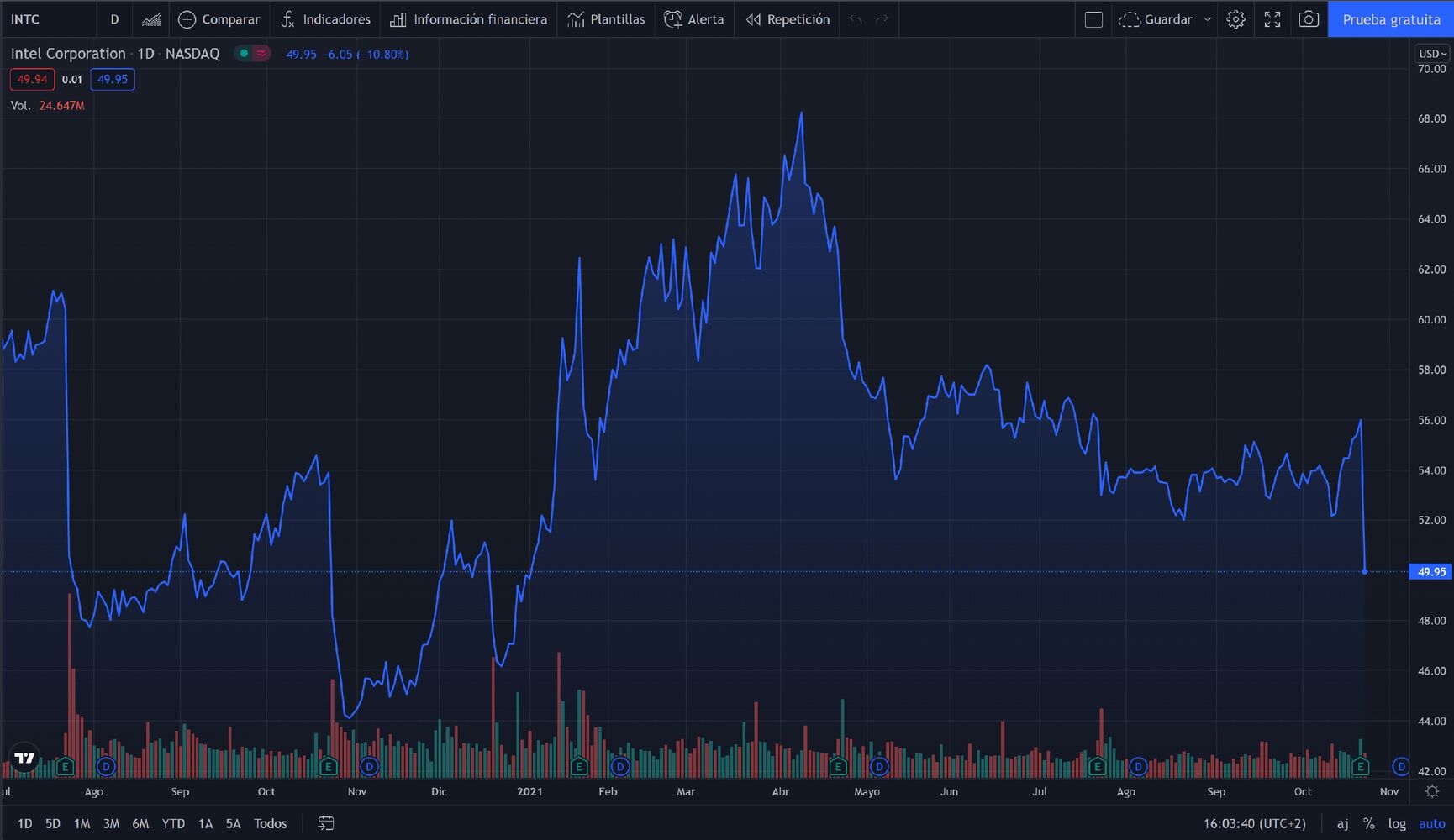The width and height of the screenshot is (1454, 840).
Task: Open the chart type selector next to D
Action: point(151,18)
